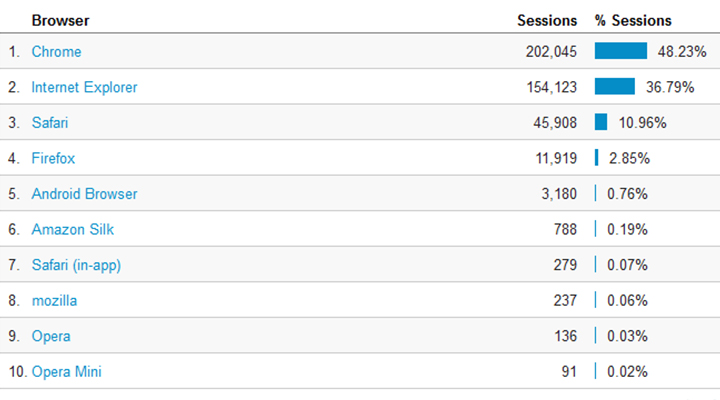Click the 202,045 sessions value
Viewport: 720px width, 400px height.
click(x=551, y=51)
